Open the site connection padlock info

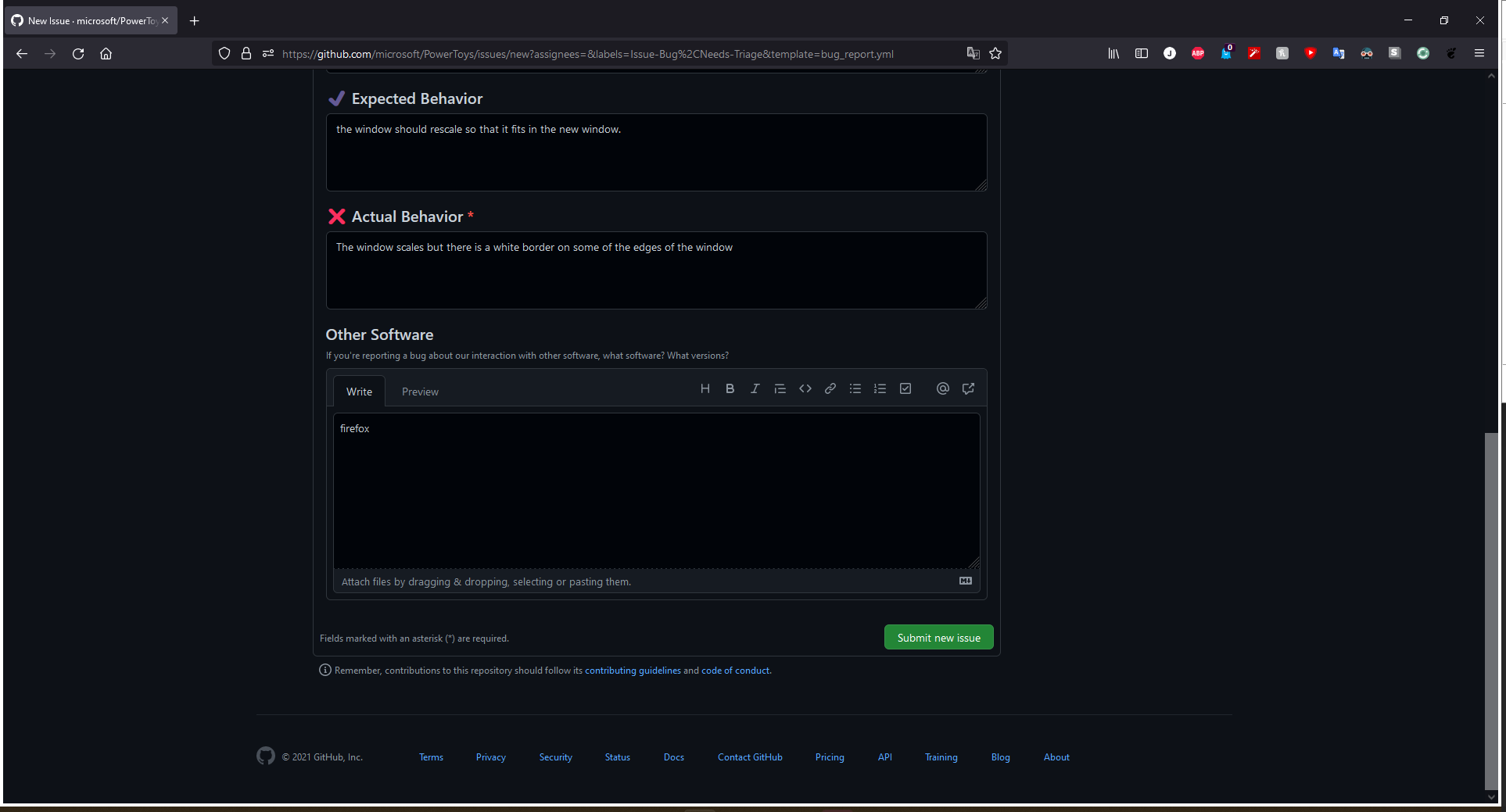click(246, 53)
